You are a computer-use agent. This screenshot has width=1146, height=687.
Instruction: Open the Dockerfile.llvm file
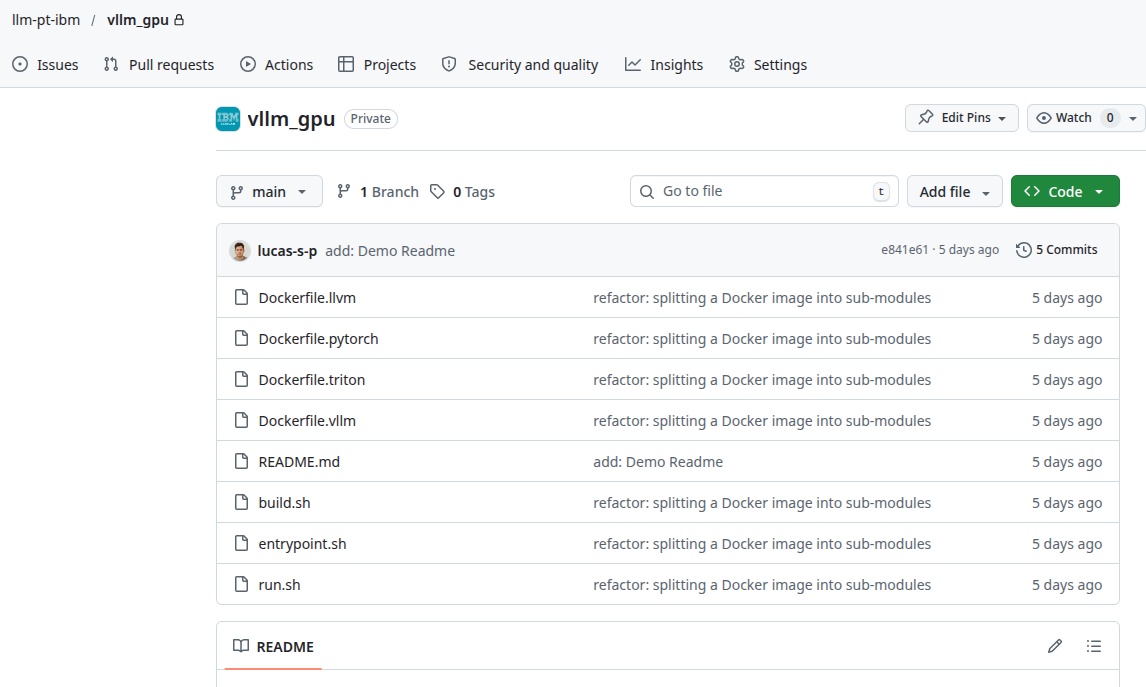coord(307,297)
